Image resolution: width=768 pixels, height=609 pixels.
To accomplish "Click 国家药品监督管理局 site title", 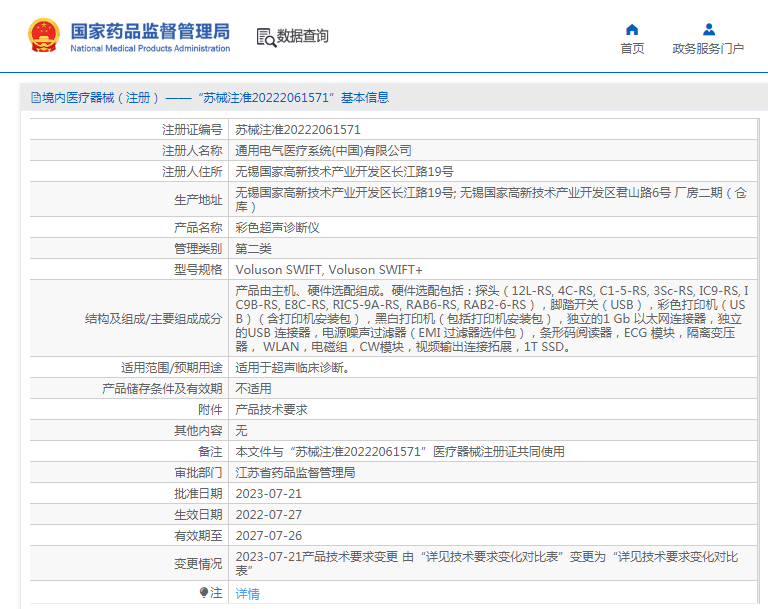I will click(x=150, y=31).
